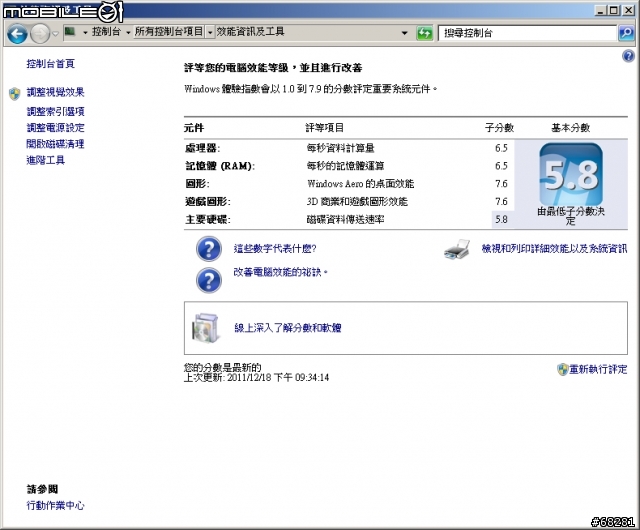Screen dimensions: 640x530
Task: Expand dropdown arrow after 所有控制台項目
Action: (210, 32)
